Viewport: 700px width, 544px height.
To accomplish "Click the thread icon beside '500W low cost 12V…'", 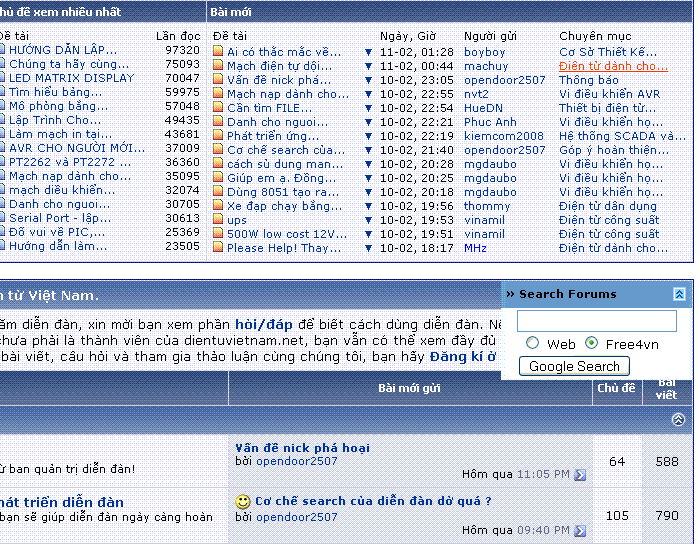I will [x=218, y=233].
